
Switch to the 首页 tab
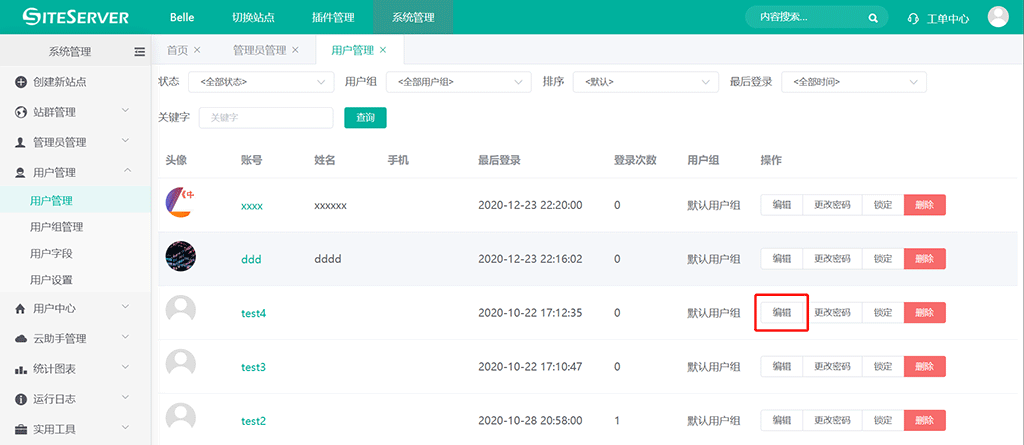point(177,50)
